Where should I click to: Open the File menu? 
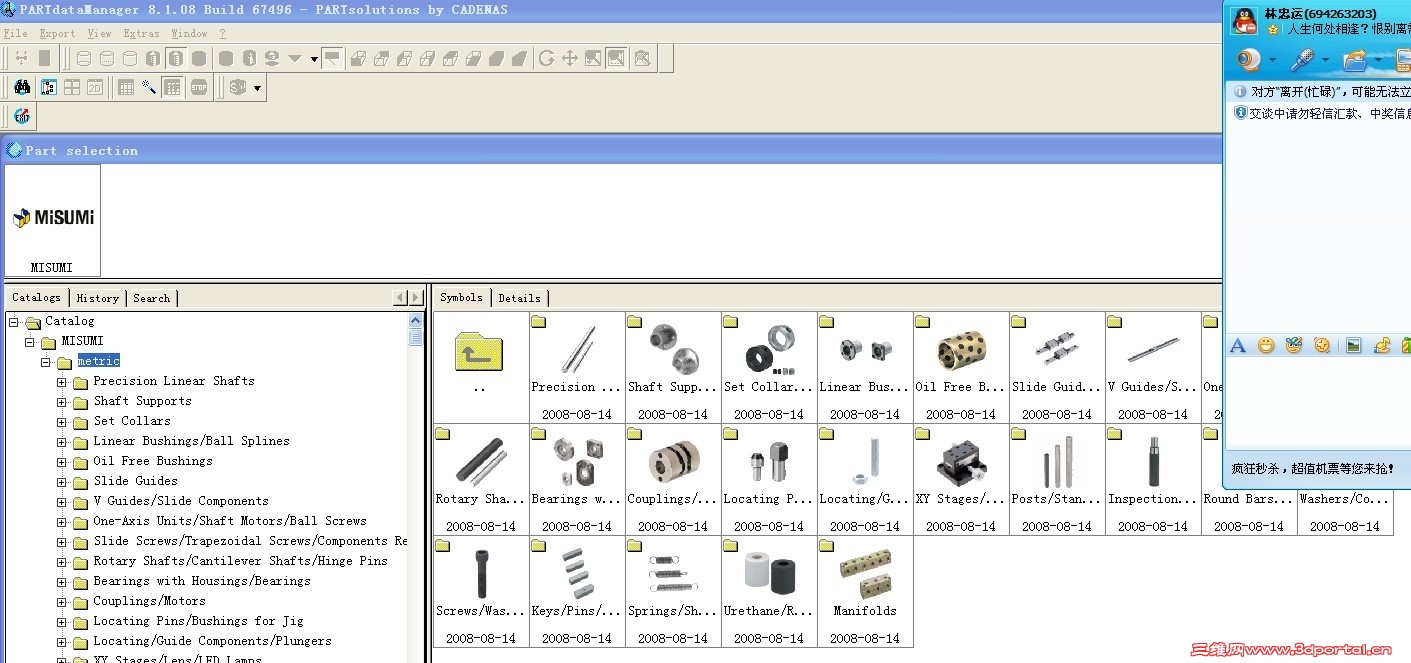16,33
